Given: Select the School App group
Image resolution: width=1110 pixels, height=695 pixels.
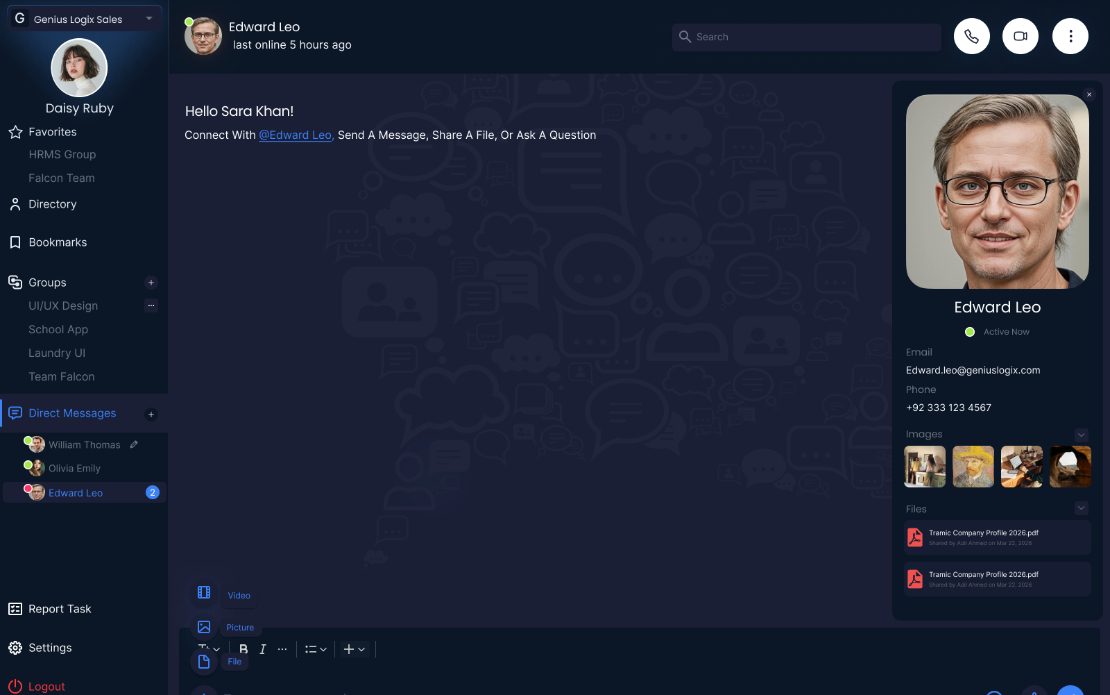Looking at the screenshot, I should pyautogui.click(x=58, y=329).
